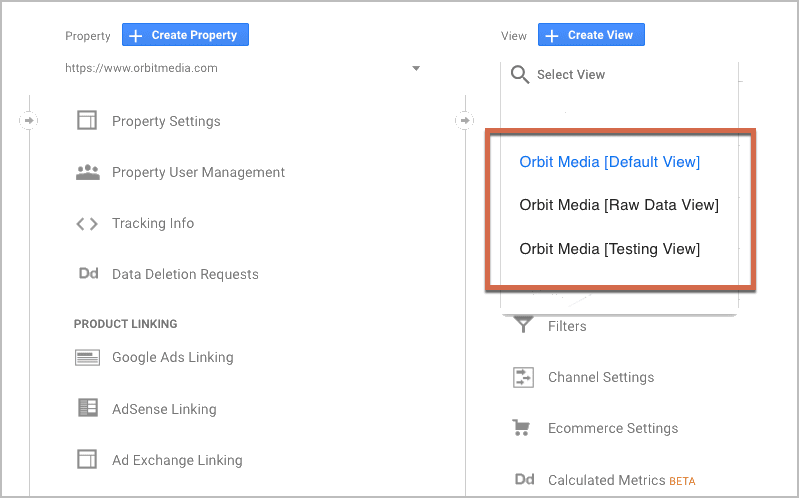This screenshot has width=799, height=498.
Task: Click the Tracking Info code brackets icon
Action: point(87,224)
